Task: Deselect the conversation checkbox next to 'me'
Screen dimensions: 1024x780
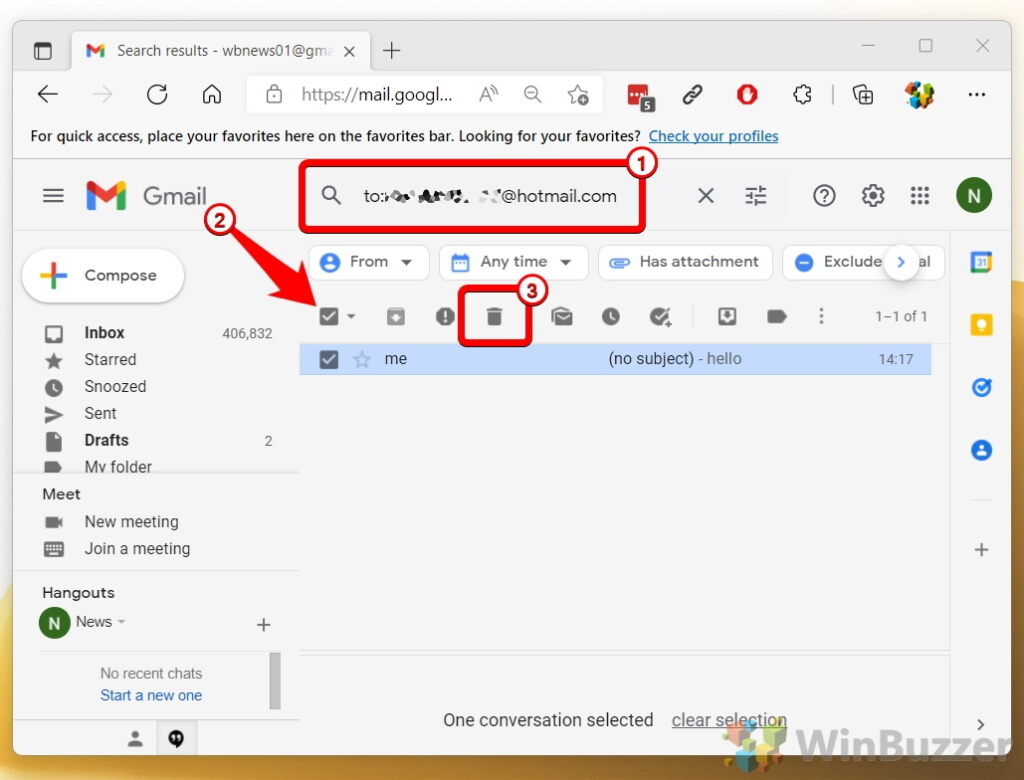Action: (x=328, y=358)
